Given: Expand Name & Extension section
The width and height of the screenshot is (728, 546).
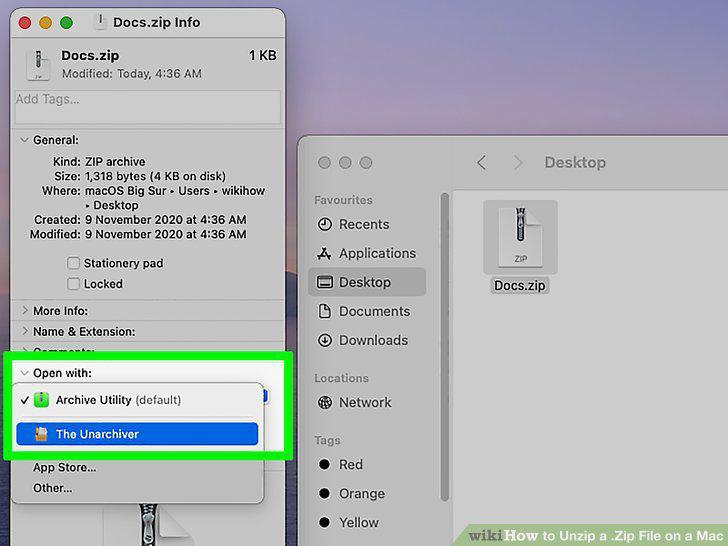Looking at the screenshot, I should pyautogui.click(x=25, y=331).
